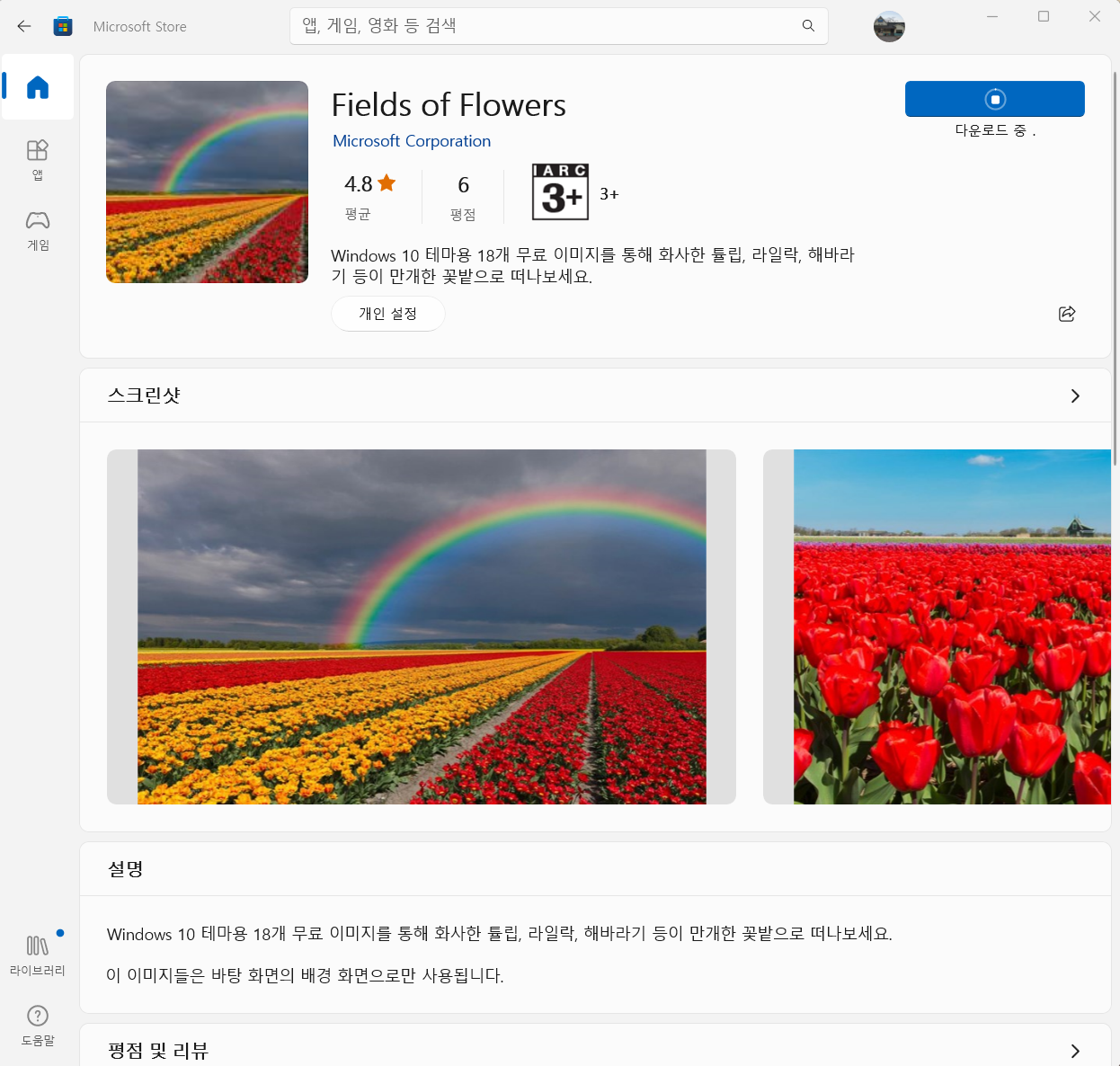Click the 6 평점 ratings count

[x=463, y=195]
